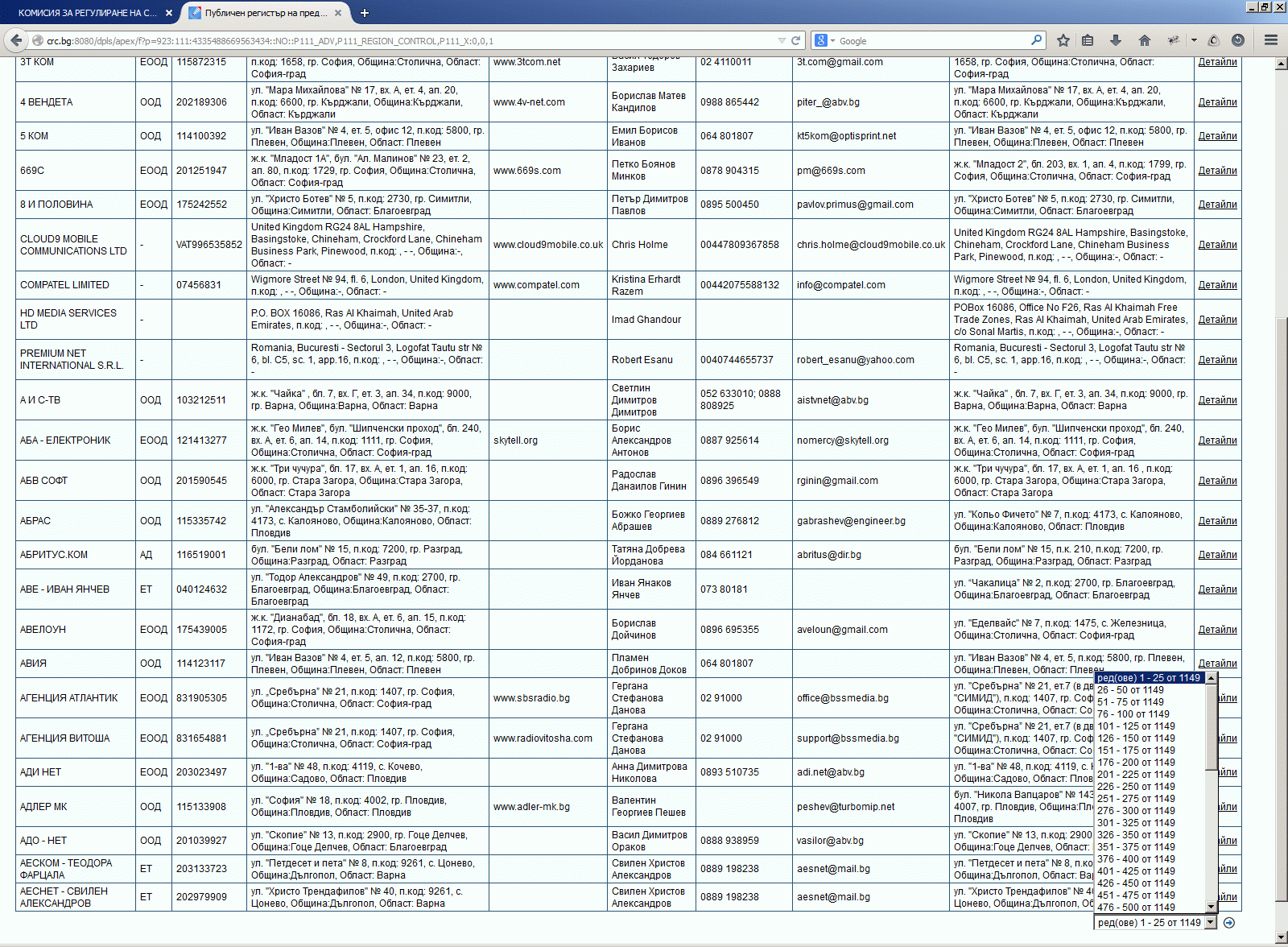The image size is (1288, 947).
Task: Go back with the browser back arrow
Action: click(x=16, y=40)
